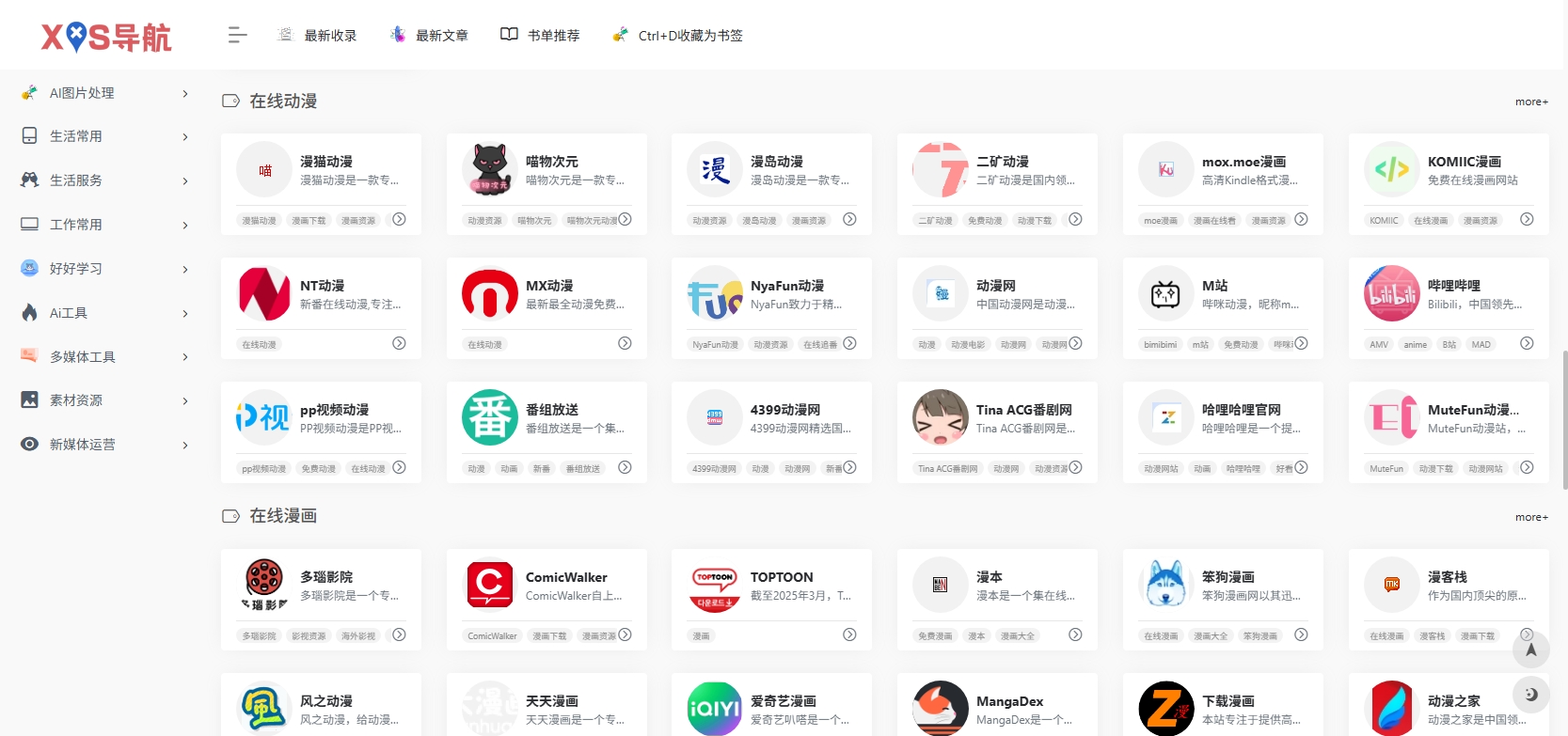Open the 二矿动漫 icon
1568x736 pixels.
point(941,170)
